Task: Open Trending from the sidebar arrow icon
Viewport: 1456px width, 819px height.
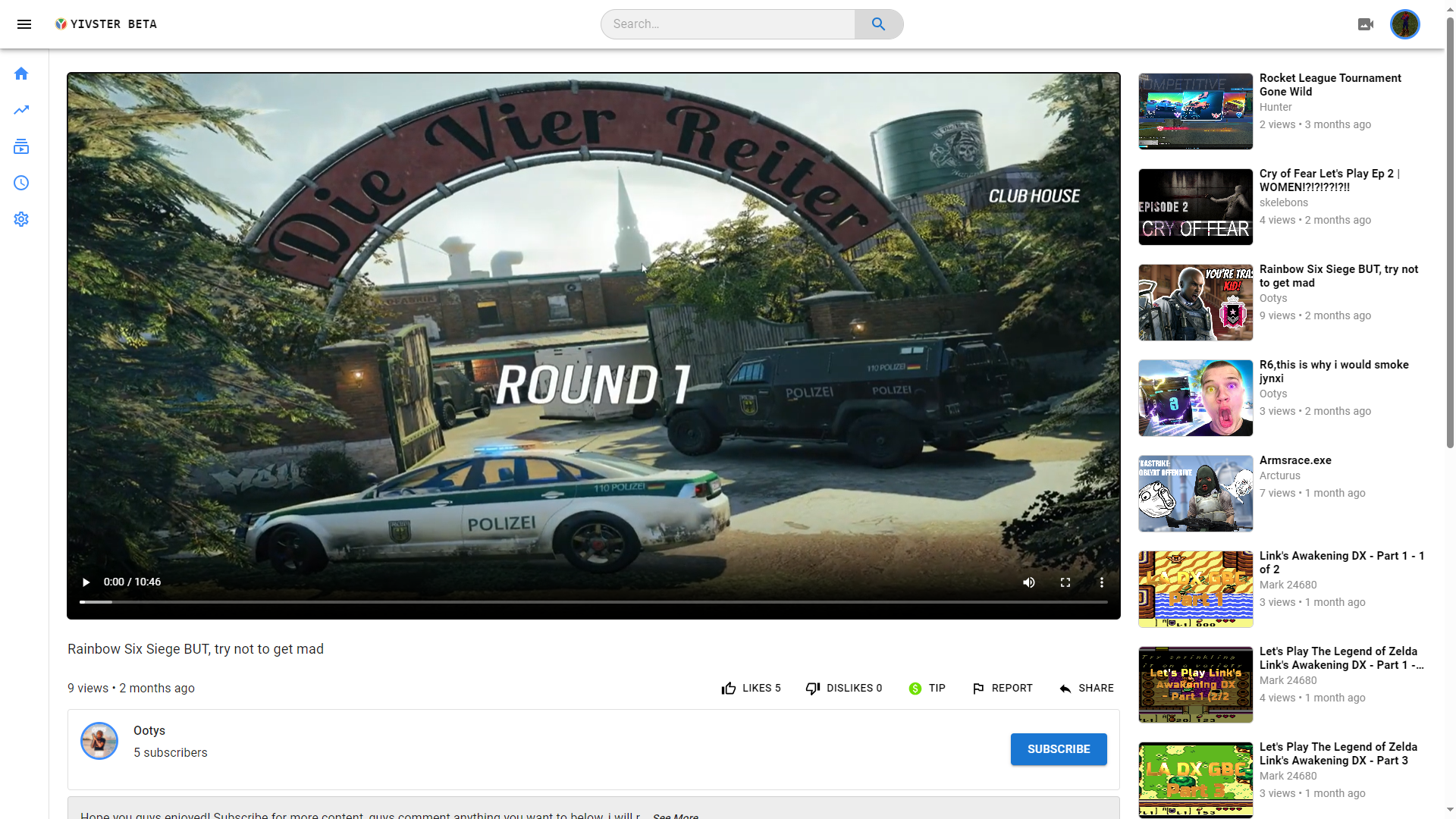Action: (x=21, y=110)
